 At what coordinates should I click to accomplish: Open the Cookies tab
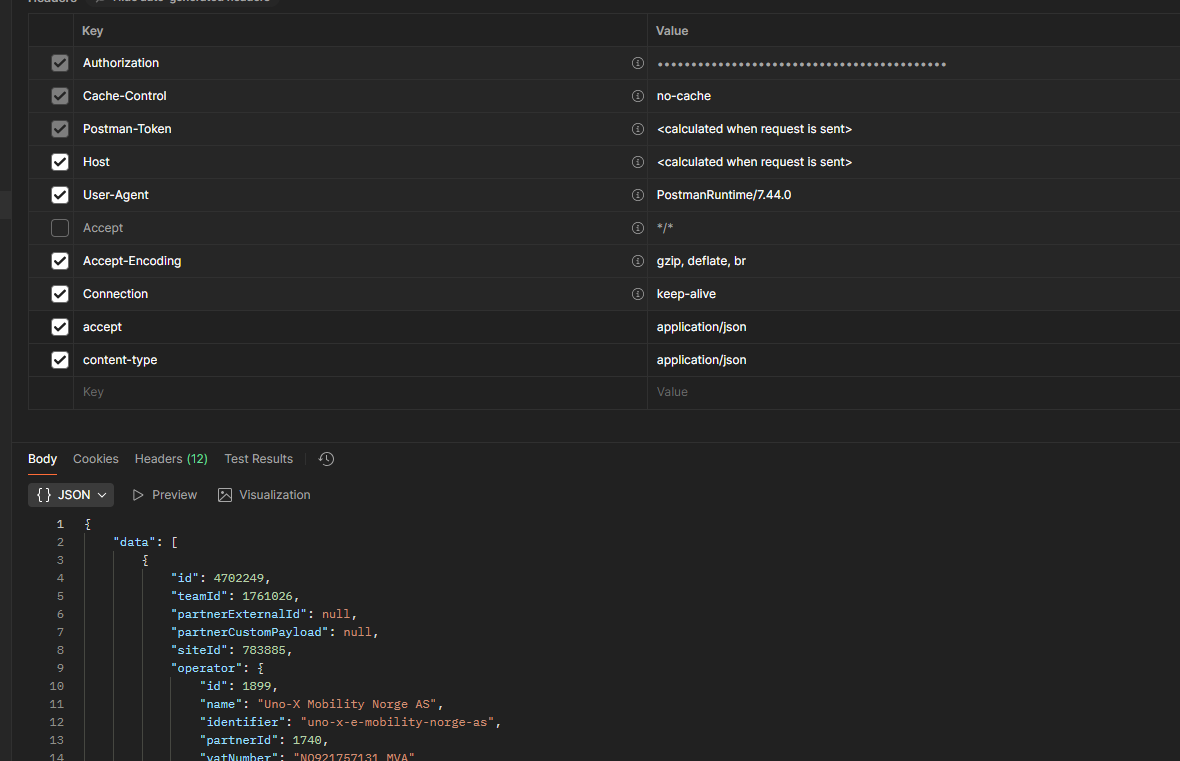pos(96,459)
